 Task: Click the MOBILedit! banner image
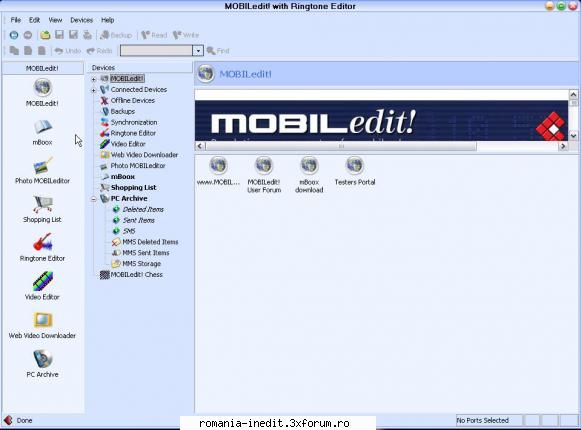point(381,120)
